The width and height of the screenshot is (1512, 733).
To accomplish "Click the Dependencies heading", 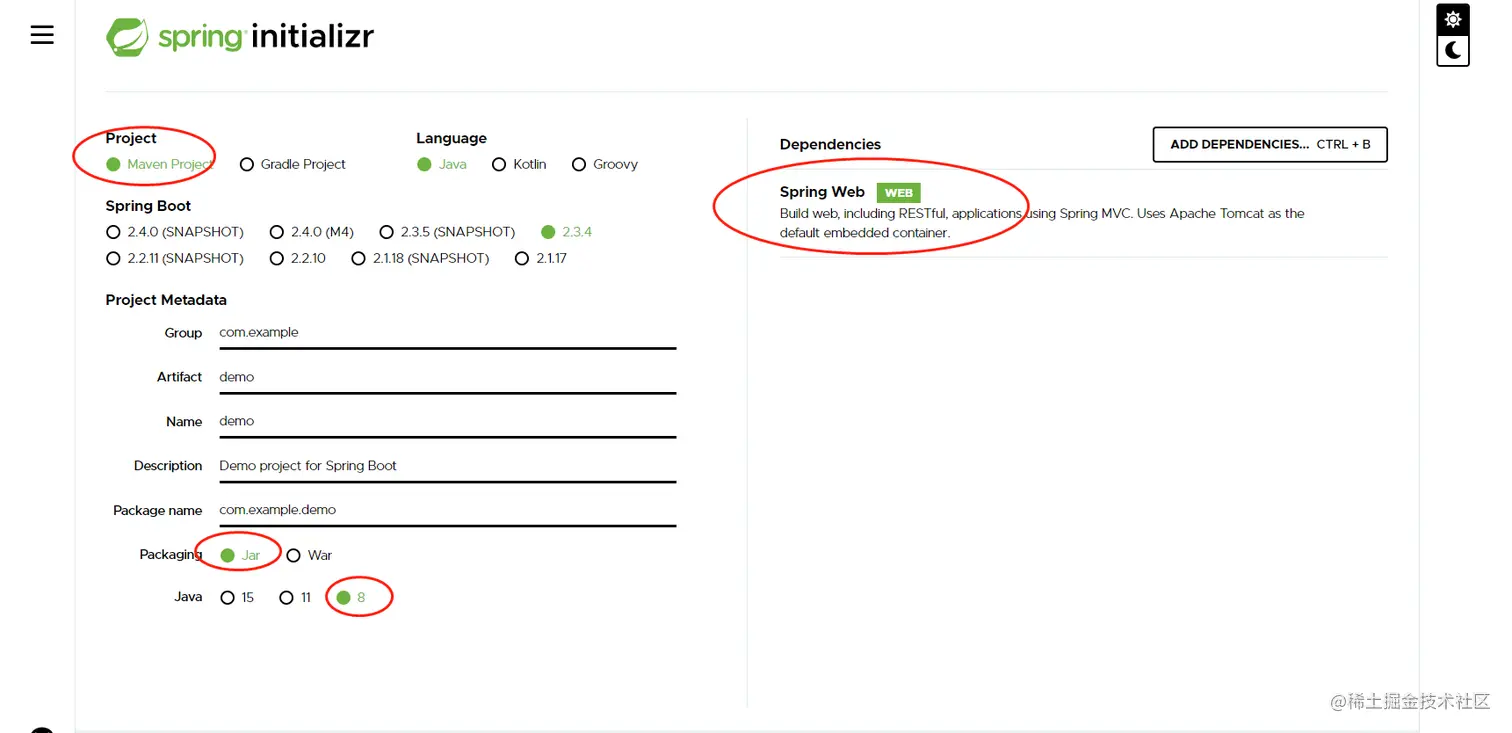I will (x=830, y=144).
